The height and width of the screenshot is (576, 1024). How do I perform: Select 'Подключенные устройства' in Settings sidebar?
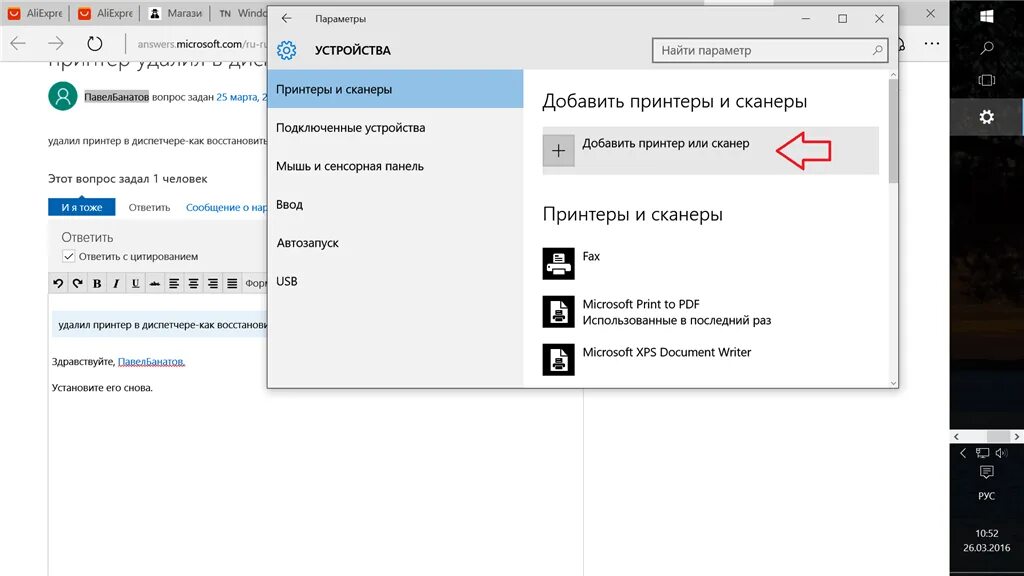[x=395, y=127]
